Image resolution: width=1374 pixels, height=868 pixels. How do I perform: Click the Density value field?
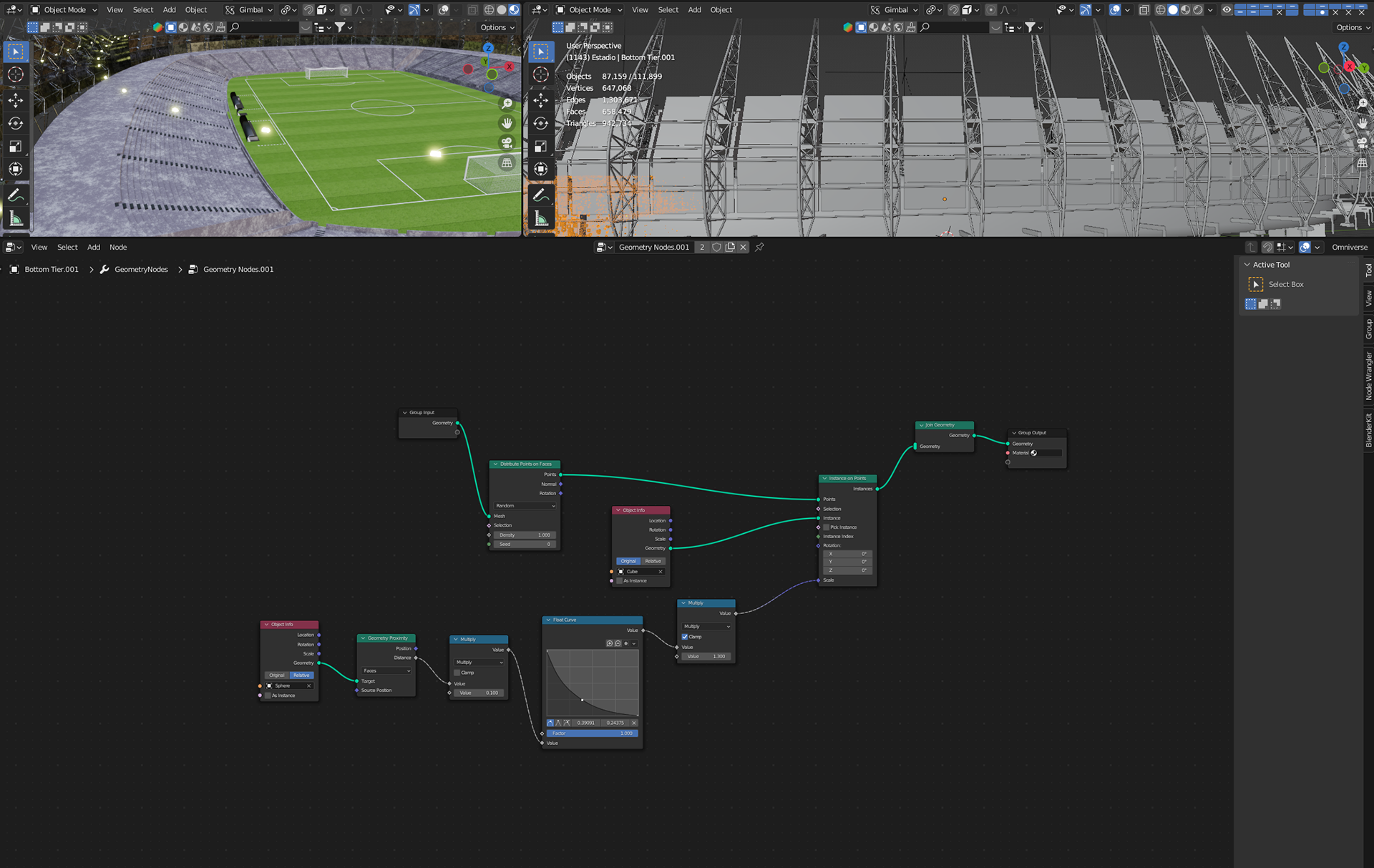(525, 535)
